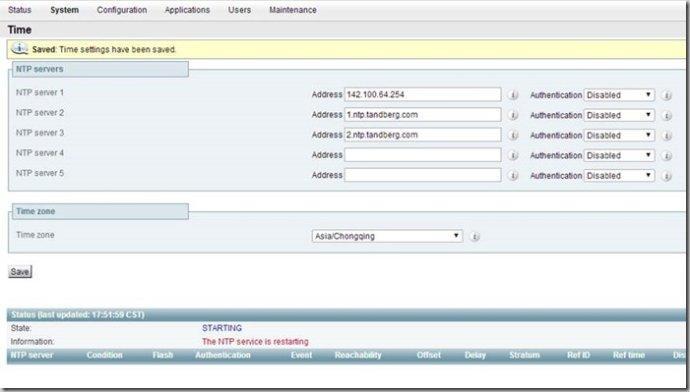690x392 pixels.
Task: Open Authentication dropdown for NTP server 5
Action: click(619, 176)
